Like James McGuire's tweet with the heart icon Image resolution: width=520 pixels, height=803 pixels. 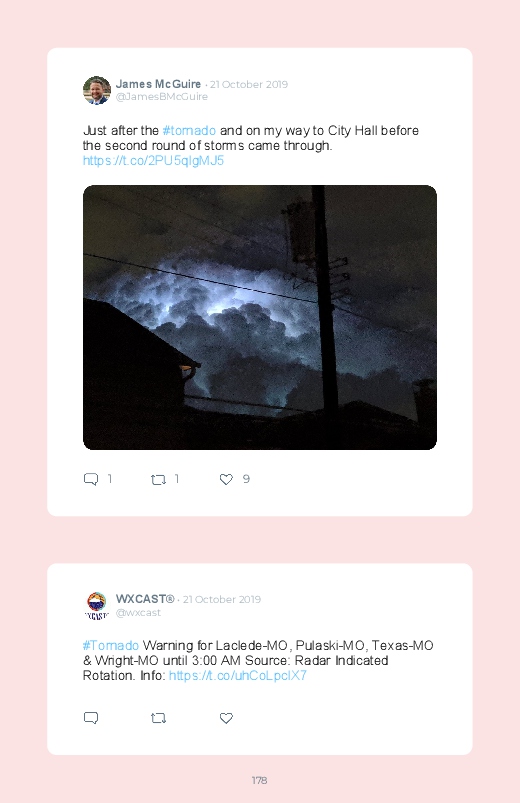[x=226, y=479]
